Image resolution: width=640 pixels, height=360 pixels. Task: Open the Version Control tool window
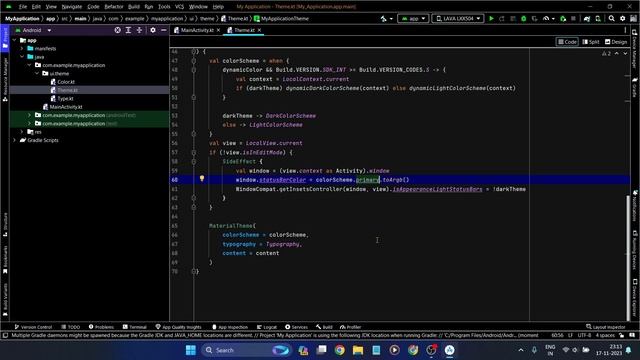point(33,327)
